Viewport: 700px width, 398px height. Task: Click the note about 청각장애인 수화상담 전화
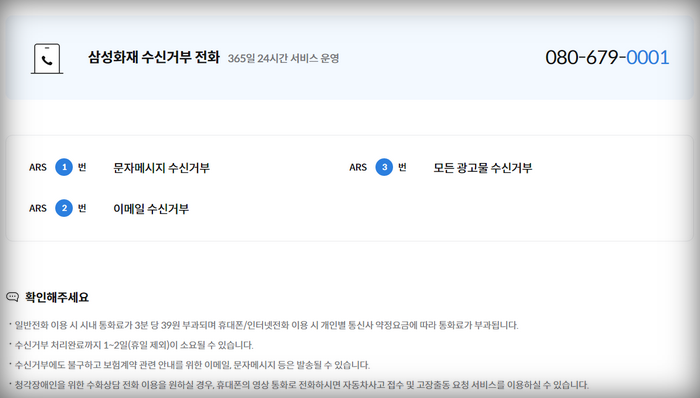[302, 385]
